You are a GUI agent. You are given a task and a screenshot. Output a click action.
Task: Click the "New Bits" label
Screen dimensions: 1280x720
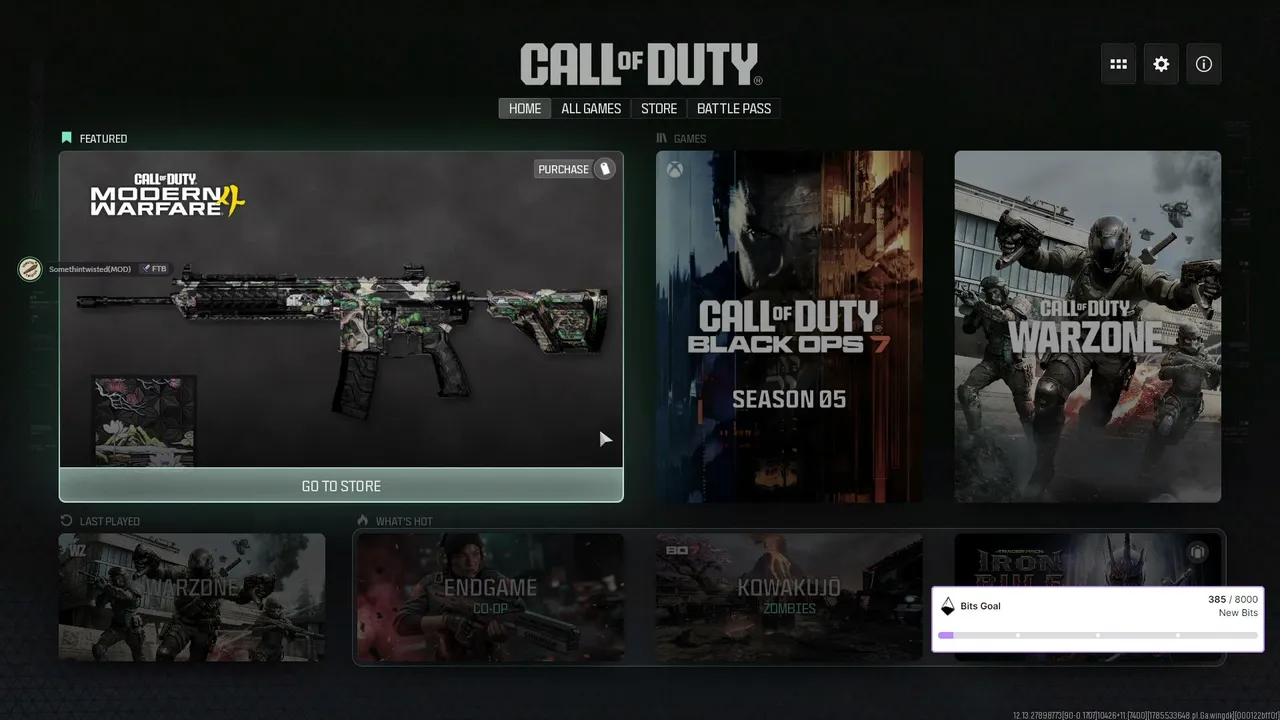click(x=1238, y=613)
